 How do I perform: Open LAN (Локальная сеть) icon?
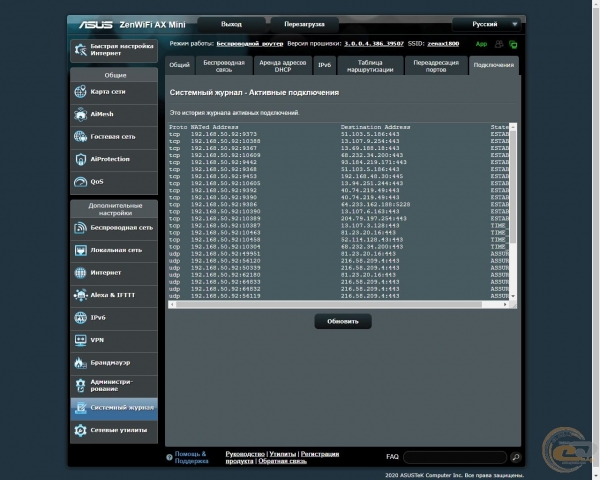click(80, 250)
